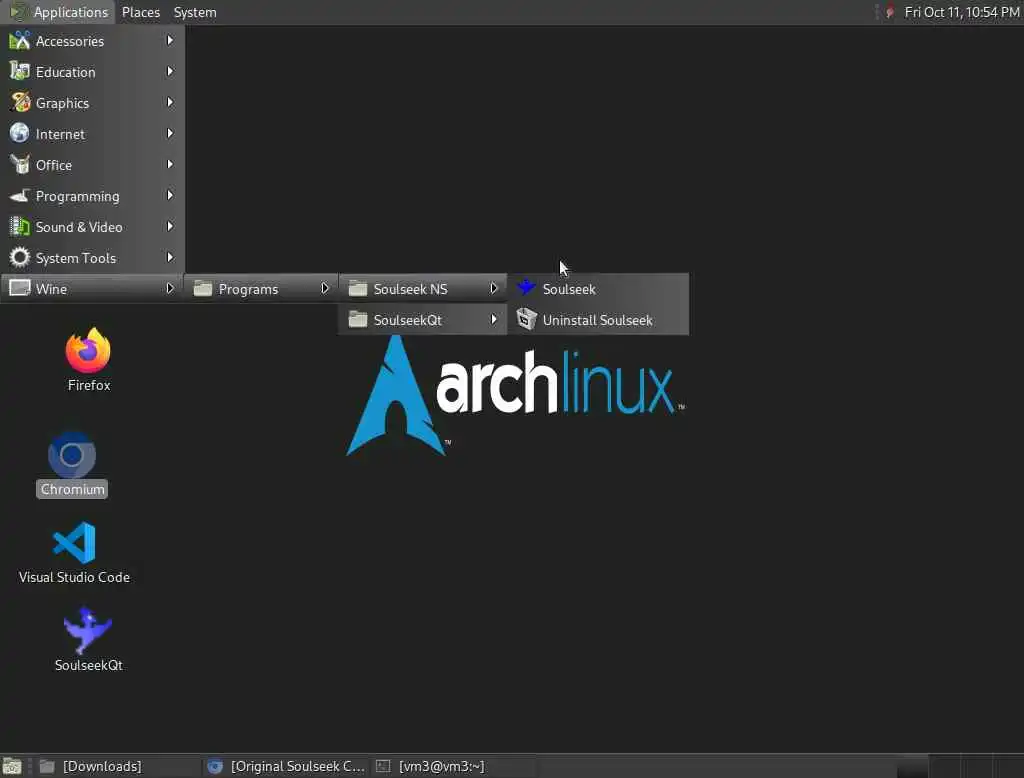Click the Office category icon
Image resolution: width=1024 pixels, height=778 pixels.
tap(20, 165)
